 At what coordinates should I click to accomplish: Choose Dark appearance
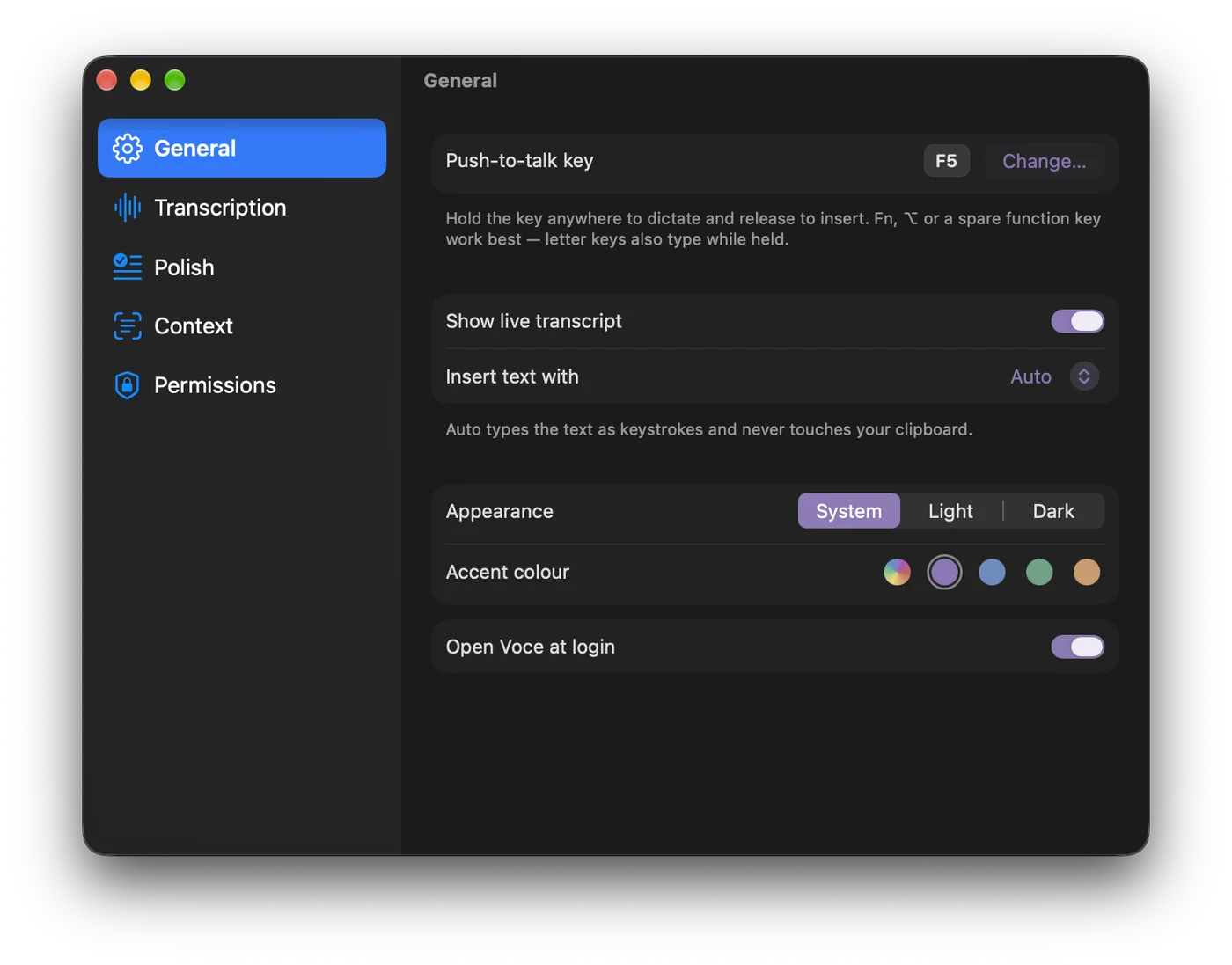point(1053,511)
